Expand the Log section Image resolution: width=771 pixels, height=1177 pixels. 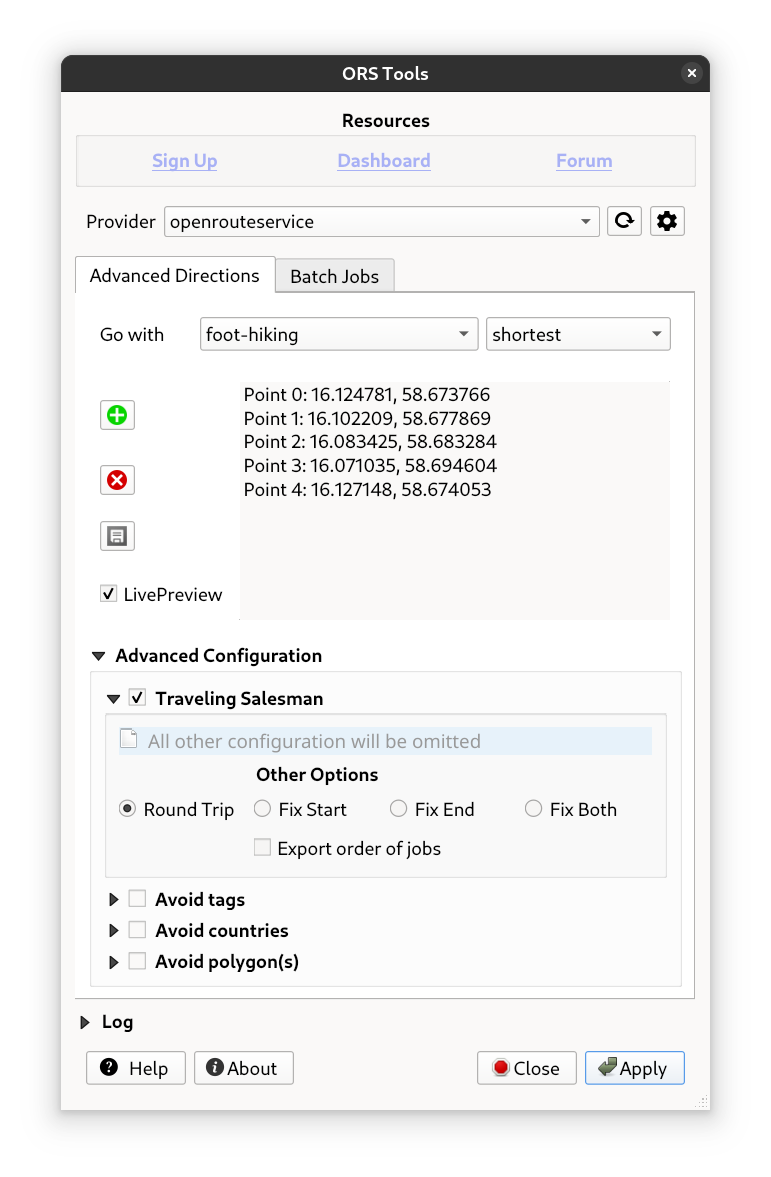86,1022
